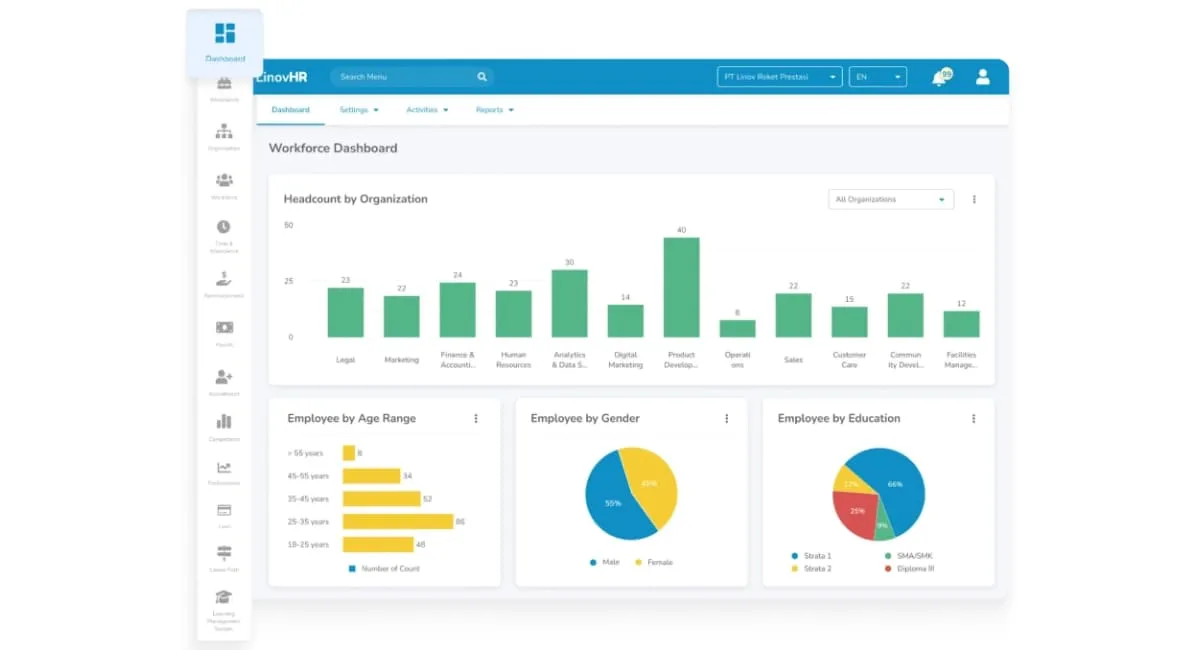Click the search magnifier icon
The width and height of the screenshot is (1200, 650).
pos(482,77)
